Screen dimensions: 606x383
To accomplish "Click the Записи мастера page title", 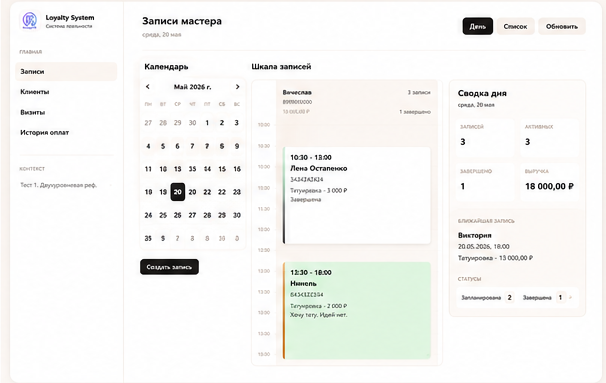I will tap(182, 21).
